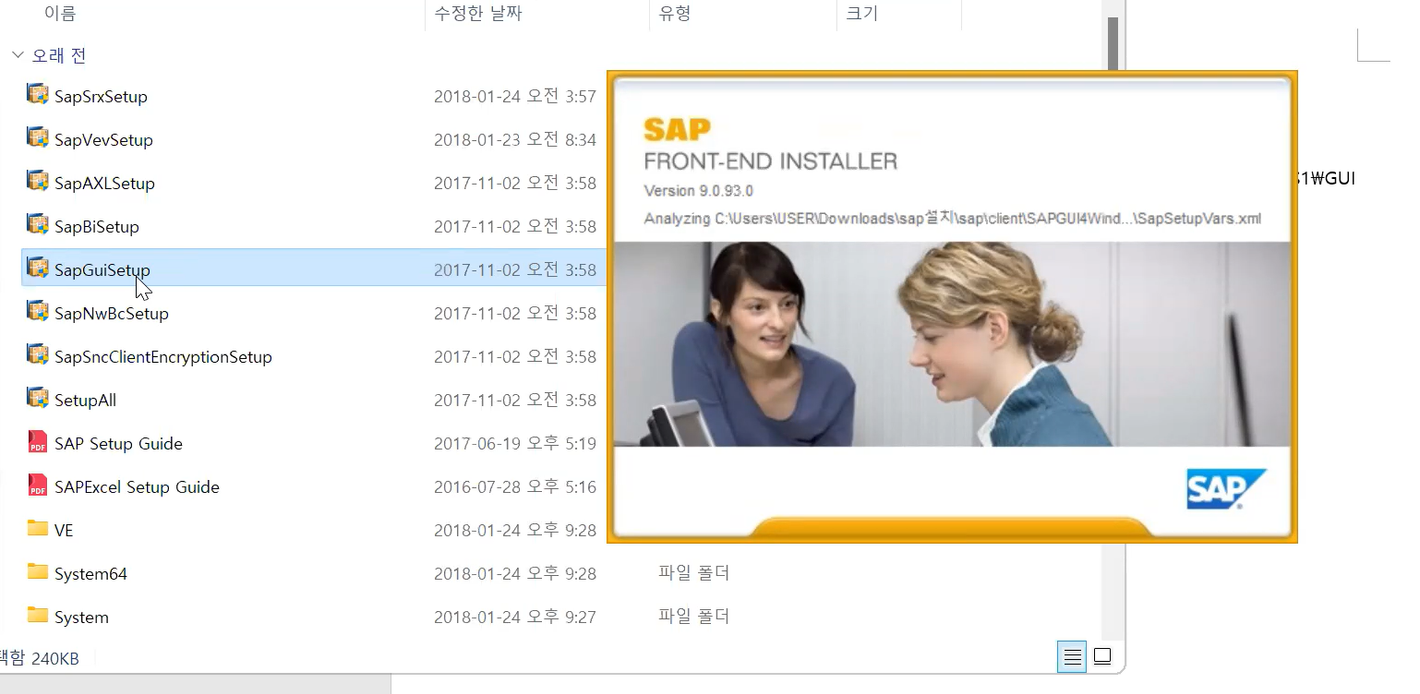Screen dimensions: 1420x694
Task: Collapse the 오래 전 group chevron
Action: (x=18, y=55)
